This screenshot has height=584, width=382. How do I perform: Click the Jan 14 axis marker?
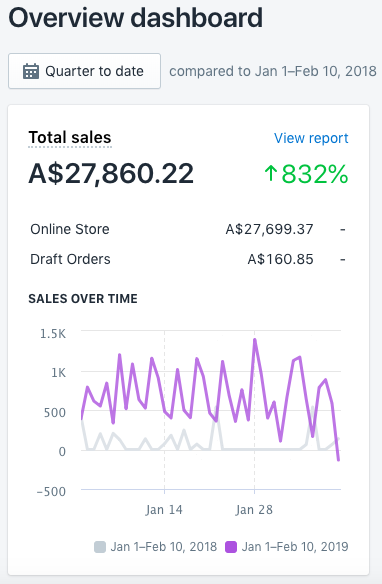164,510
